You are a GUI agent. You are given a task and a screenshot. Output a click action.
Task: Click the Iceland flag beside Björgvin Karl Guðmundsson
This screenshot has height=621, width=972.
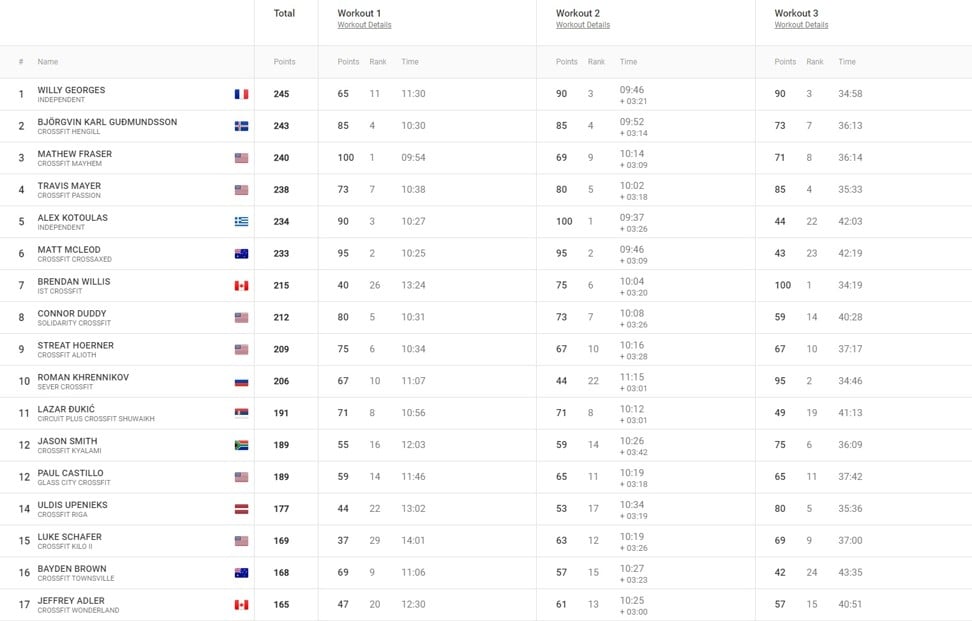pyautogui.click(x=241, y=126)
